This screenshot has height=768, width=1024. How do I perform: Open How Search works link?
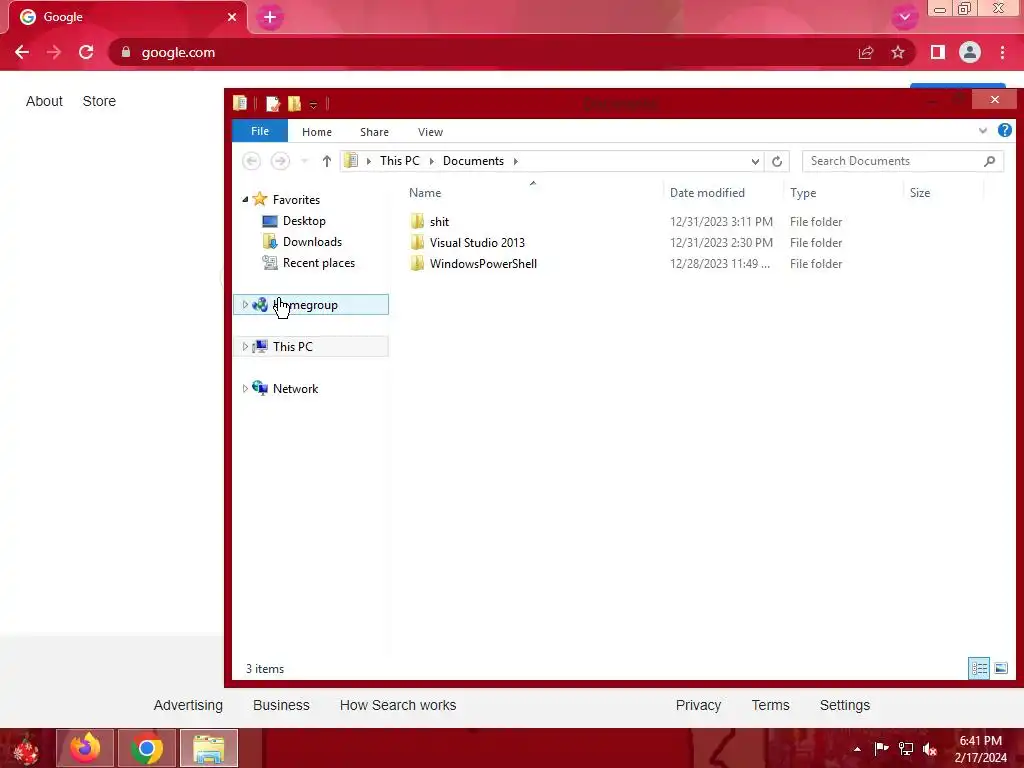click(x=398, y=705)
